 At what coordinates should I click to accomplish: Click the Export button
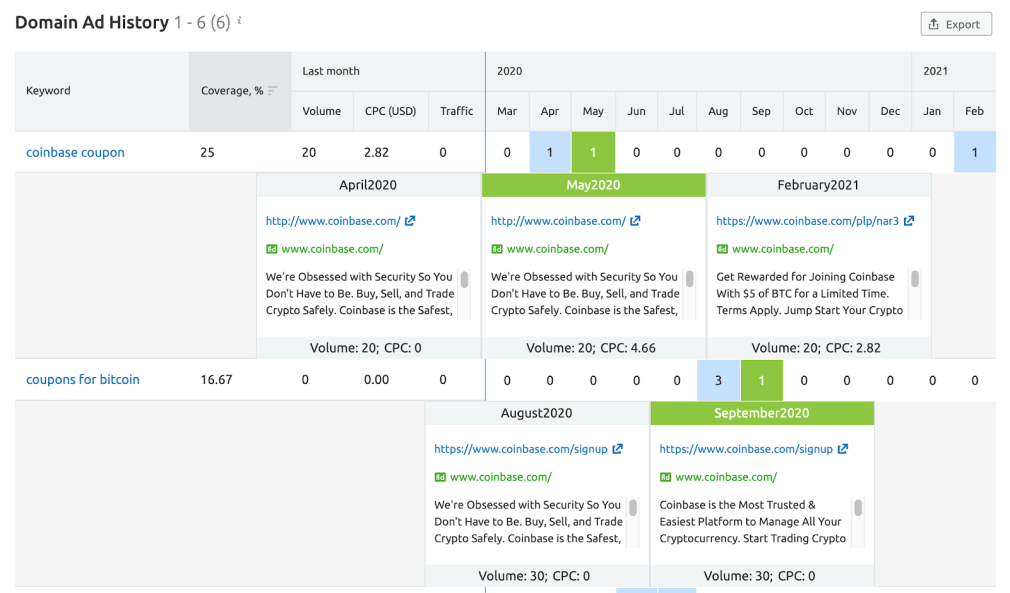click(x=955, y=24)
